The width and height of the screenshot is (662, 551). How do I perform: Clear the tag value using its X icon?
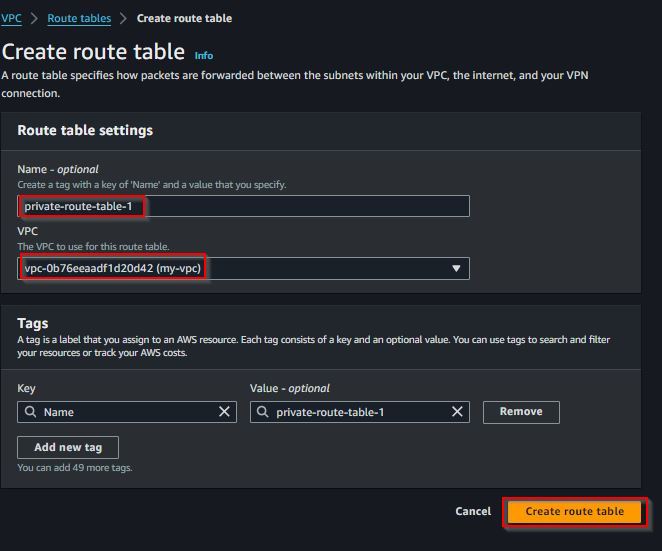click(x=457, y=412)
